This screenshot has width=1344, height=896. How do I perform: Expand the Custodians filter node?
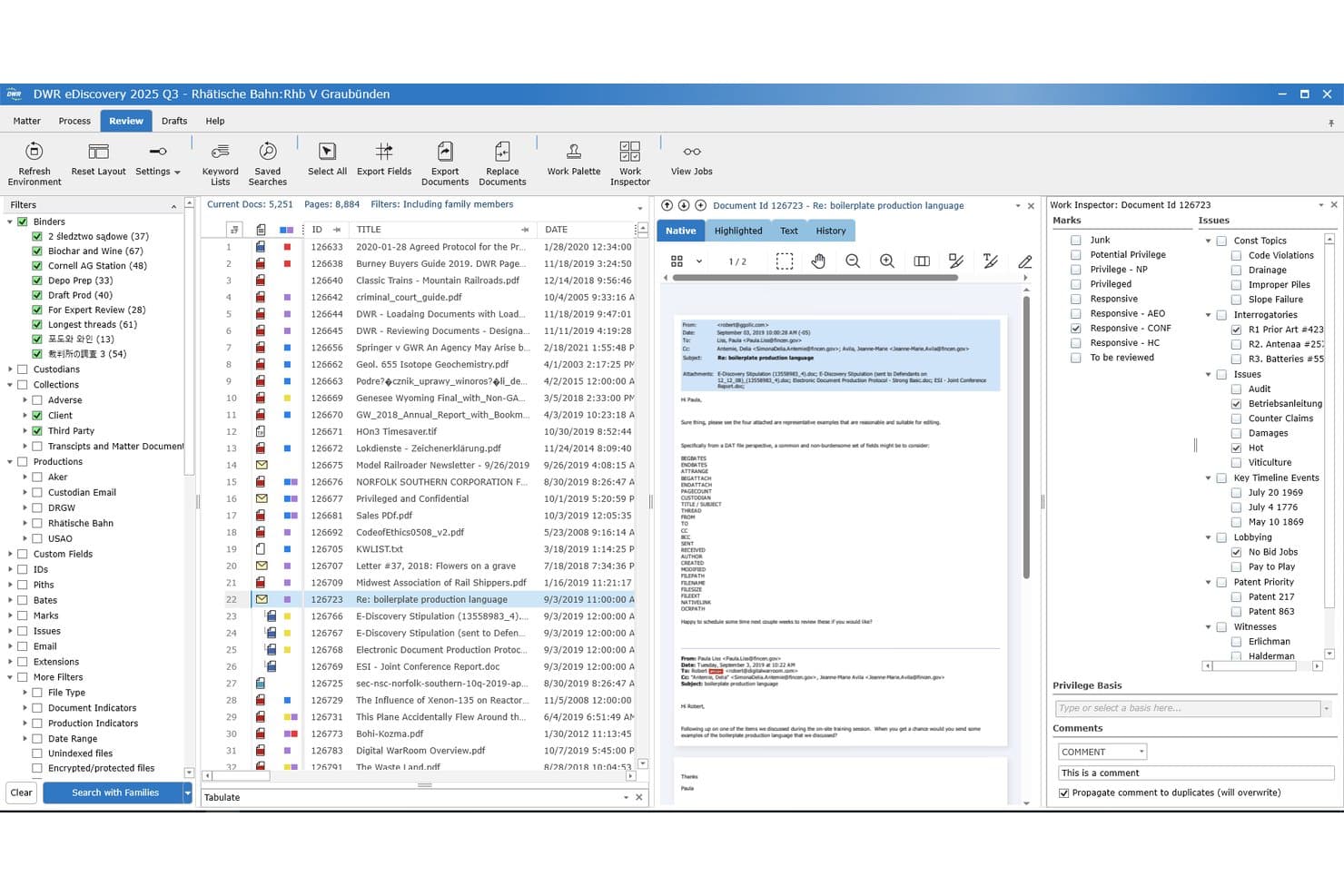pyautogui.click(x=10, y=369)
